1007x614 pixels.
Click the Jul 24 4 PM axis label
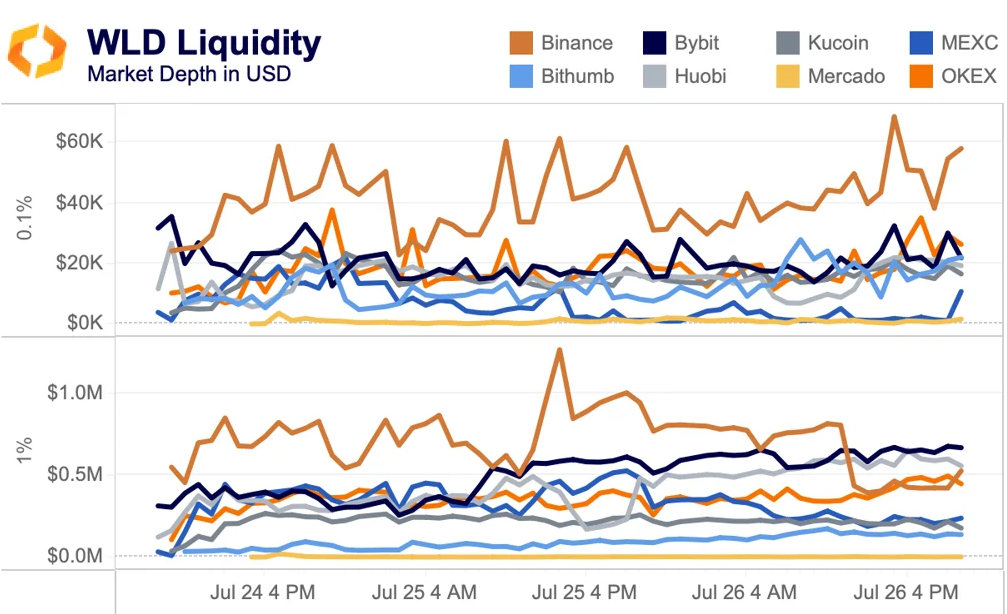click(264, 591)
